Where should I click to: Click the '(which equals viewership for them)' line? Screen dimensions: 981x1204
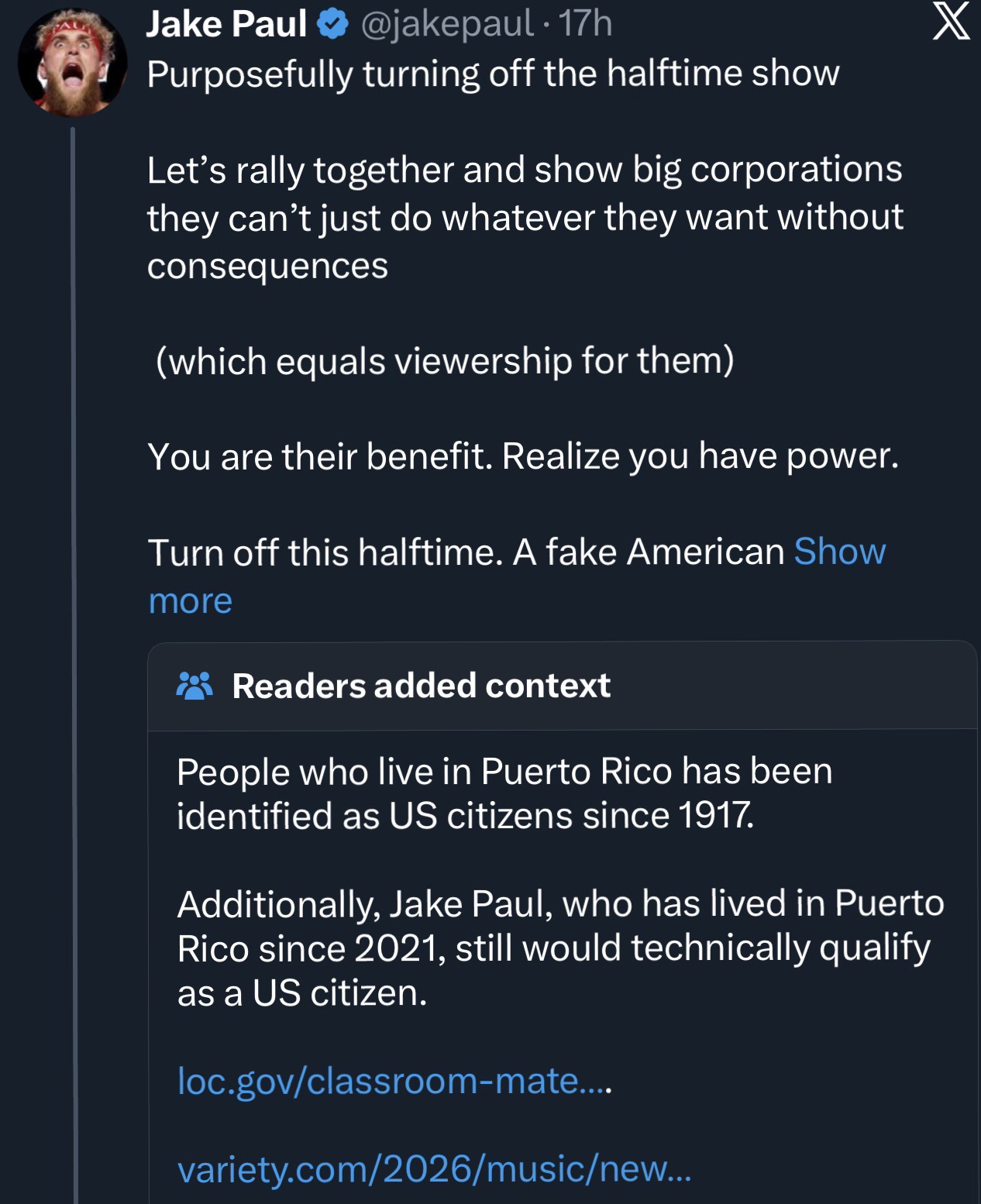[445, 361]
